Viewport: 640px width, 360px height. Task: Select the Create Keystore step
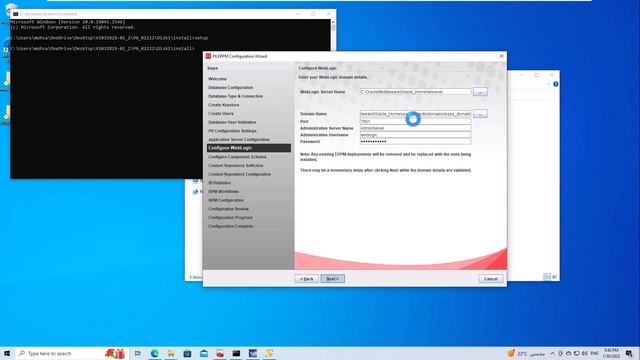[x=224, y=105]
